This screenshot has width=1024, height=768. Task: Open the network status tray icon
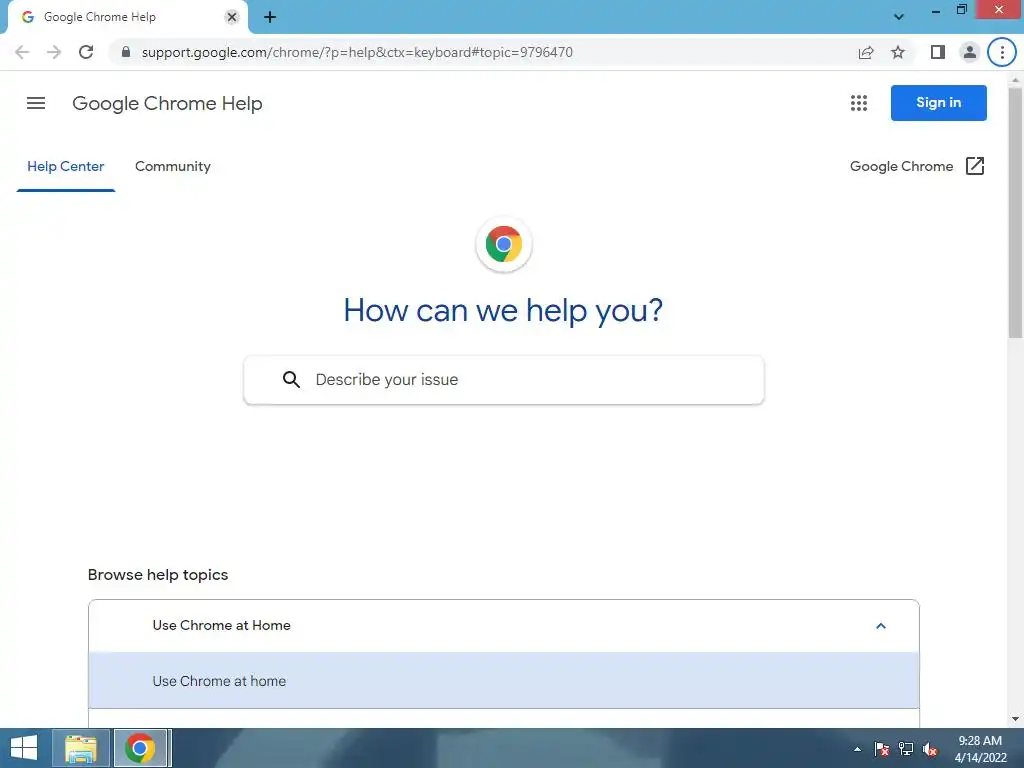[906, 749]
